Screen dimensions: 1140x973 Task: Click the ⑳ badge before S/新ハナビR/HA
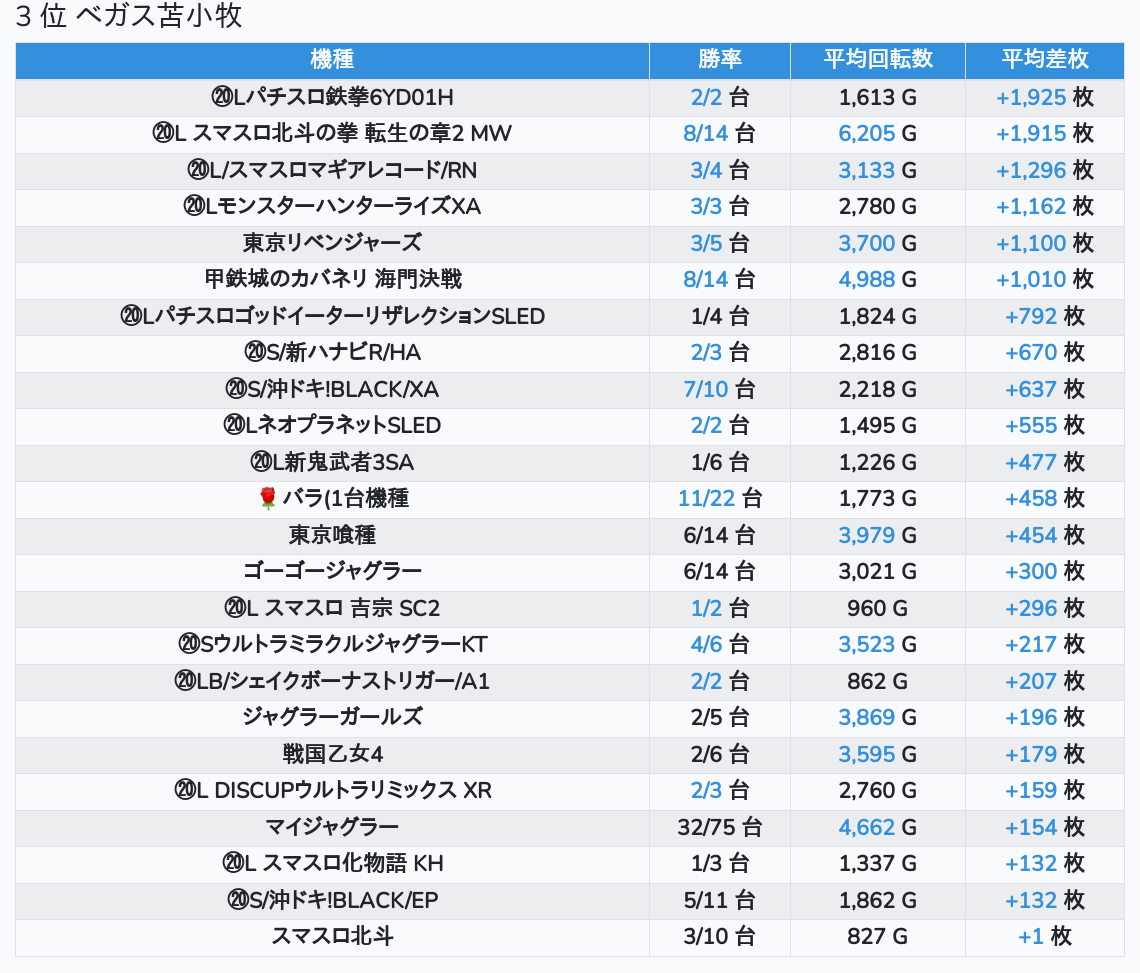[254, 352]
